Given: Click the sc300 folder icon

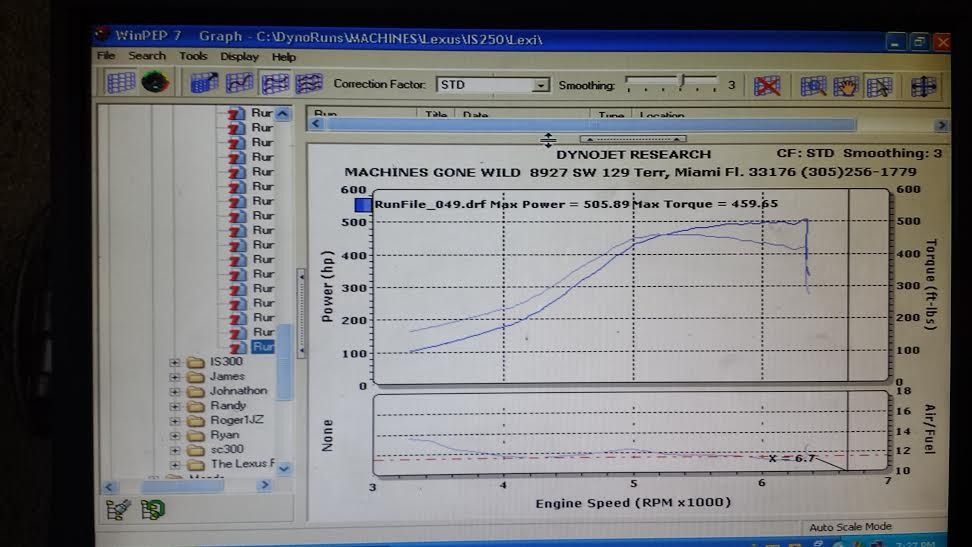Looking at the screenshot, I should pos(196,450).
